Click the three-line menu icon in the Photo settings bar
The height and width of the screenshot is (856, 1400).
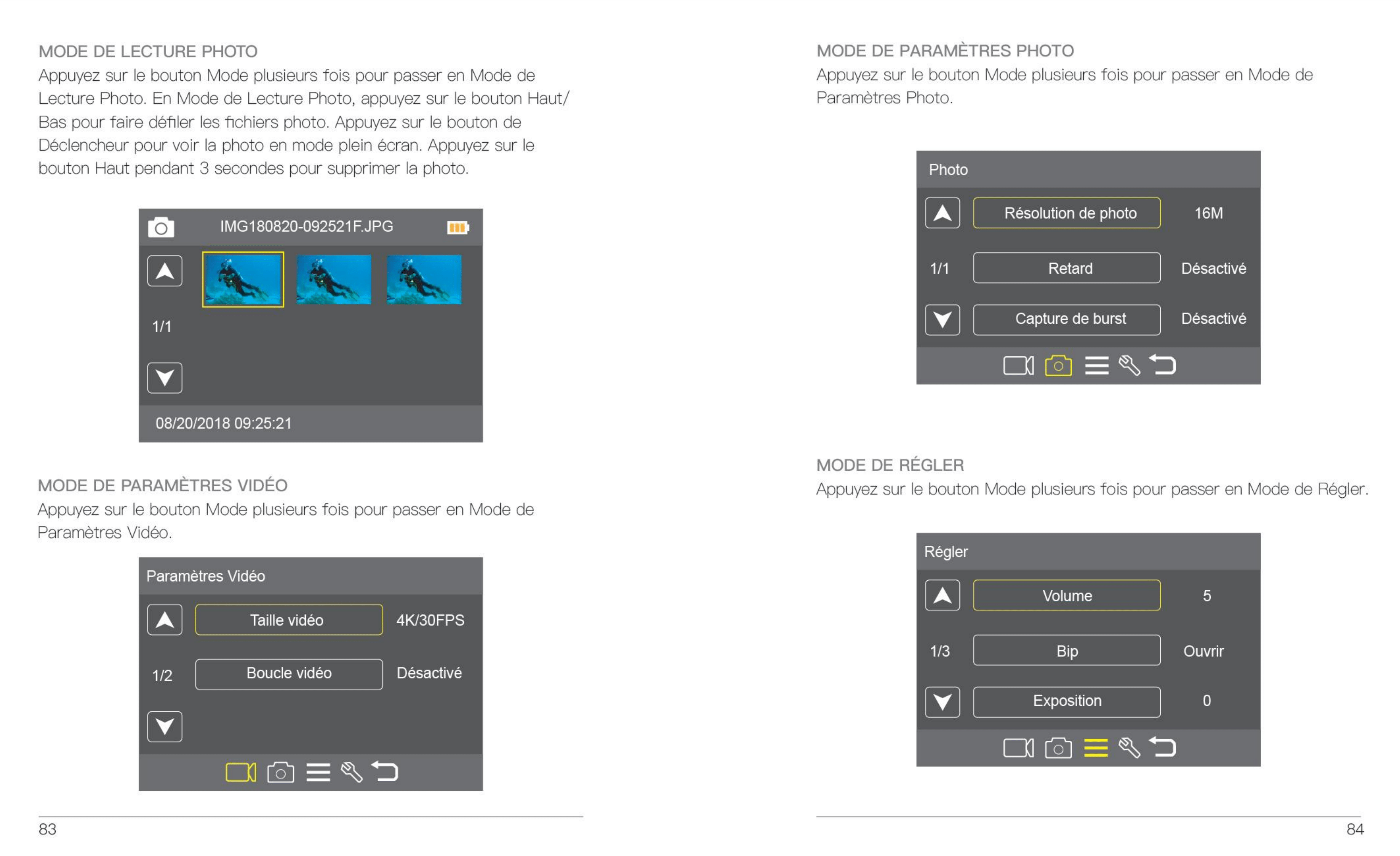click(1097, 365)
